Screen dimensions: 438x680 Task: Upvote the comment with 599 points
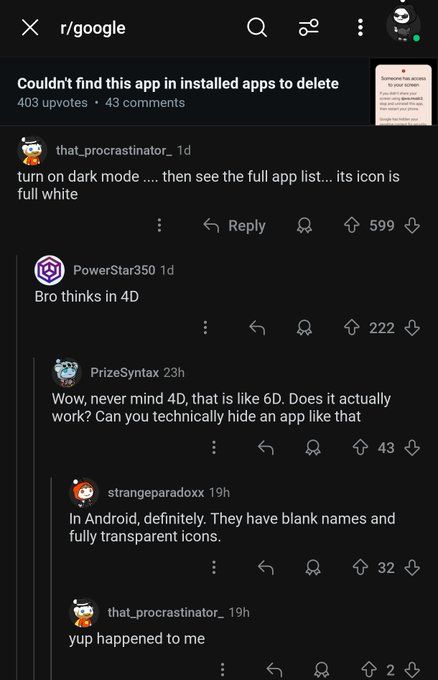coord(352,225)
